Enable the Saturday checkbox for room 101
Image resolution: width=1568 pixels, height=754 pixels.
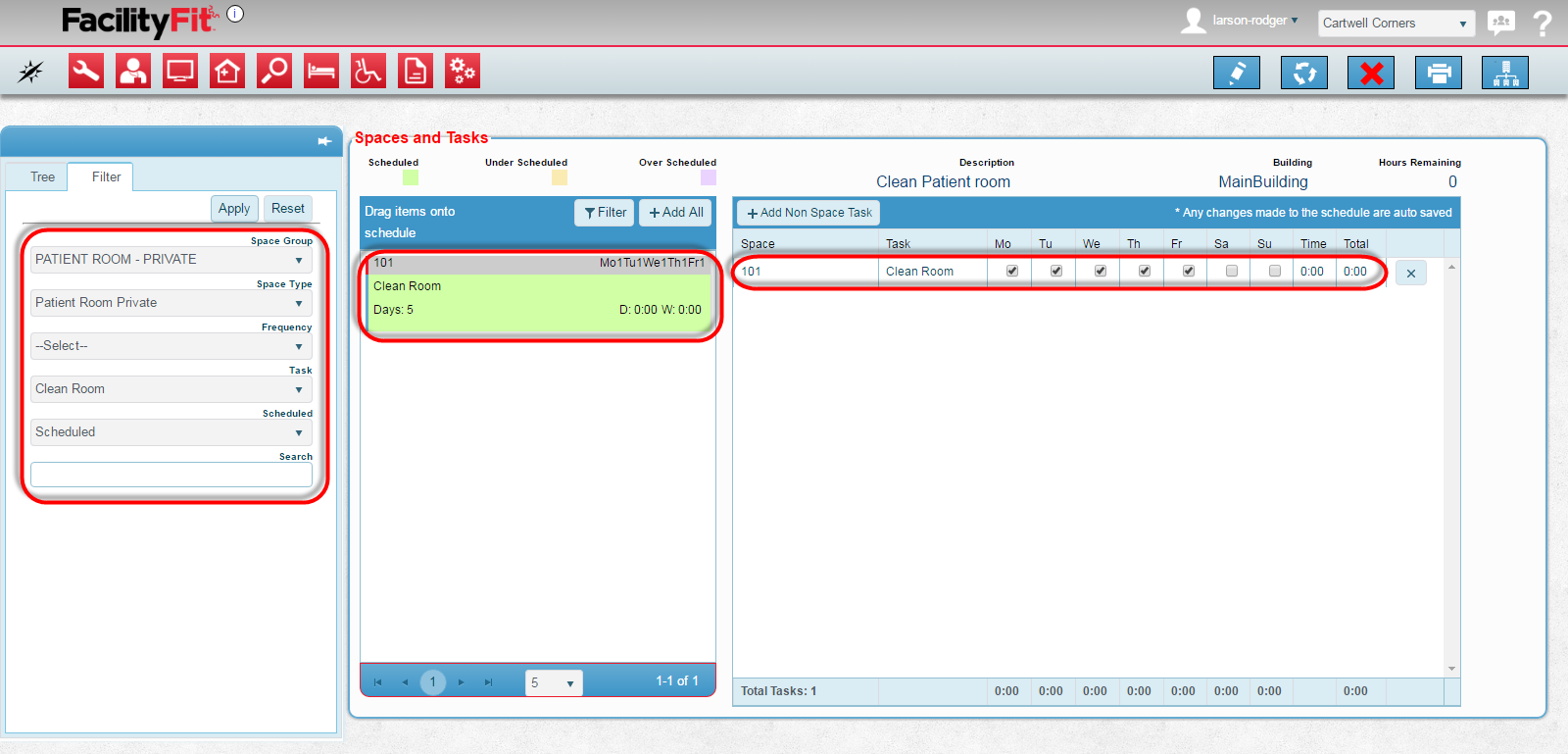1232,272
